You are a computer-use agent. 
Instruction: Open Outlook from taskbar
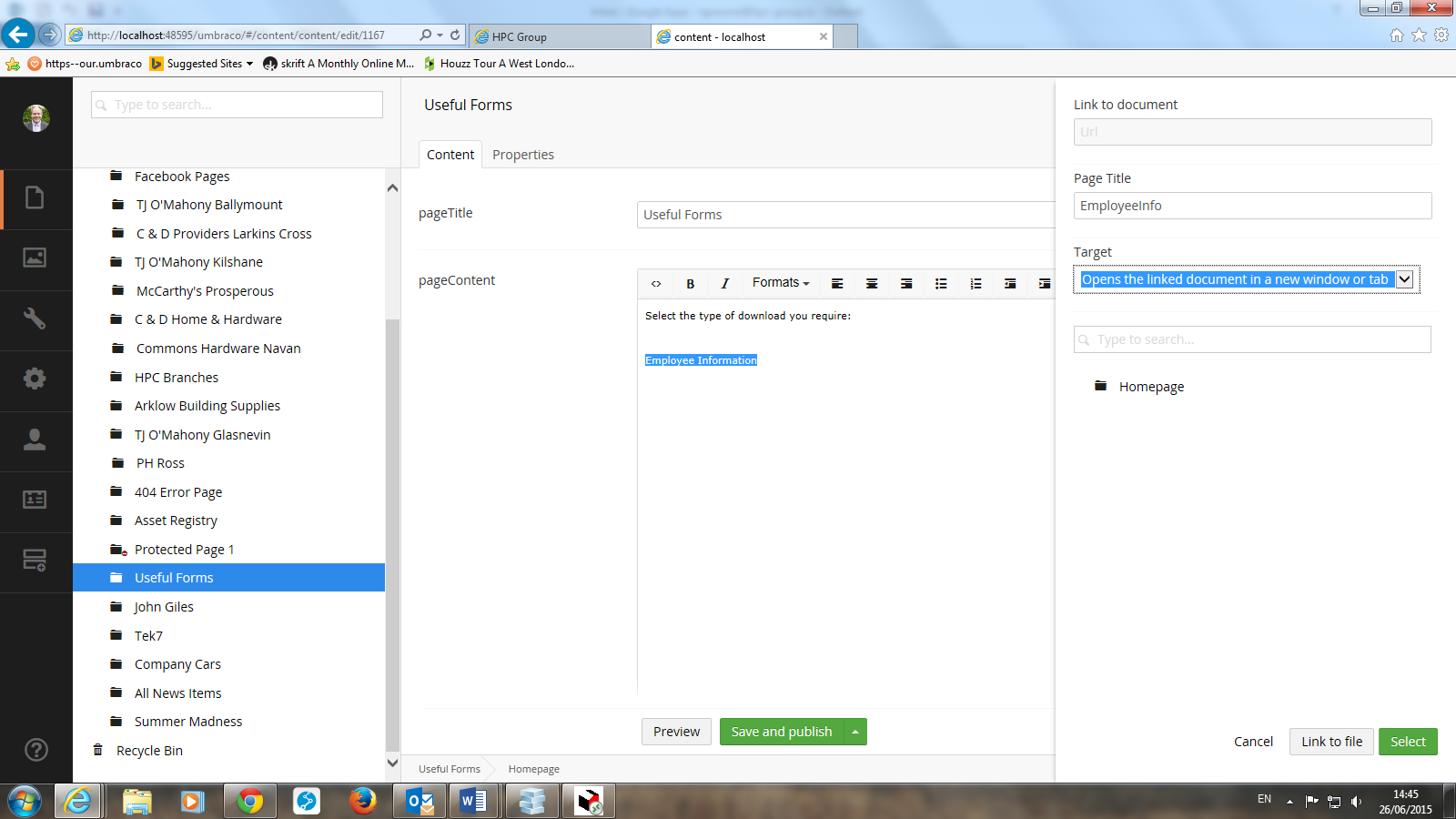click(x=420, y=802)
